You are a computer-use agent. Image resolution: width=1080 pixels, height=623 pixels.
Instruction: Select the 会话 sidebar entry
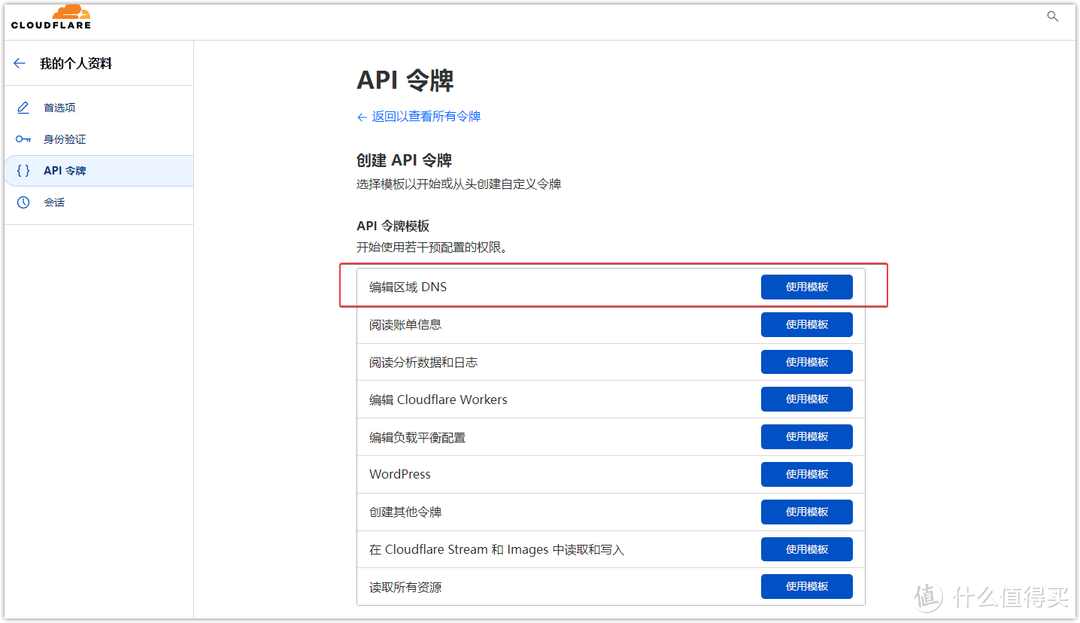click(x=54, y=203)
